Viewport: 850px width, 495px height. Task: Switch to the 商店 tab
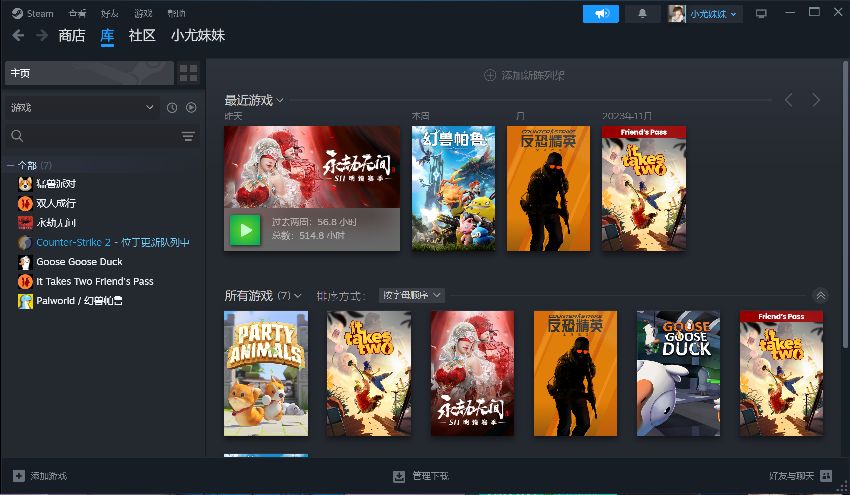pyautogui.click(x=72, y=36)
